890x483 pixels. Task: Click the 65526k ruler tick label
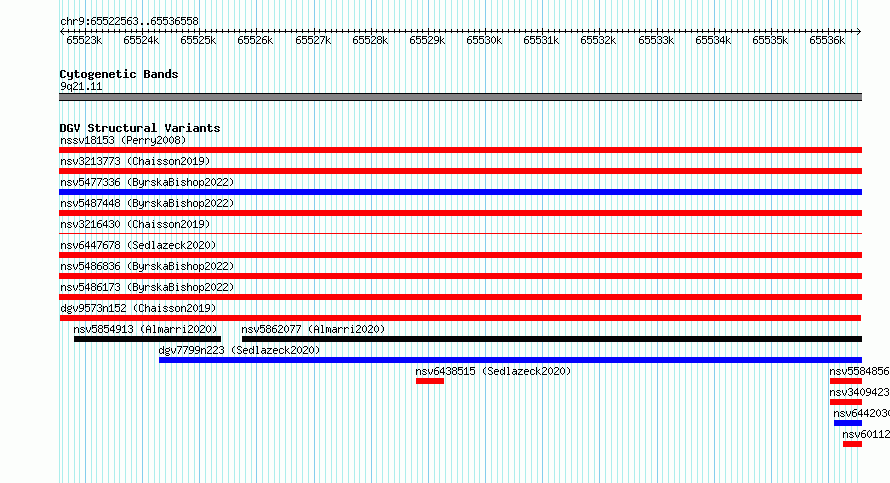(x=255, y=40)
